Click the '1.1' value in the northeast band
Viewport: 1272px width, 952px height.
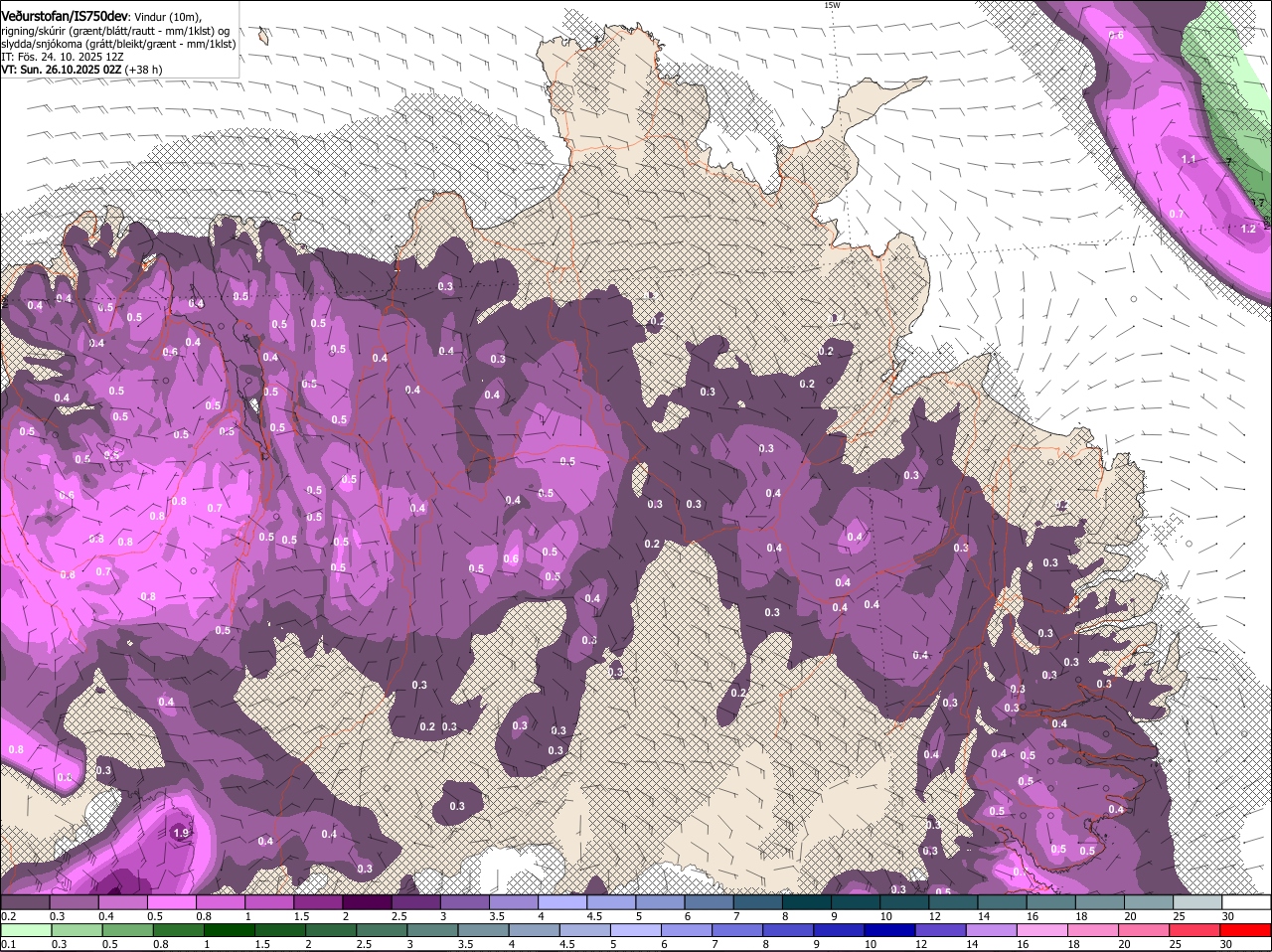pyautogui.click(x=1189, y=159)
